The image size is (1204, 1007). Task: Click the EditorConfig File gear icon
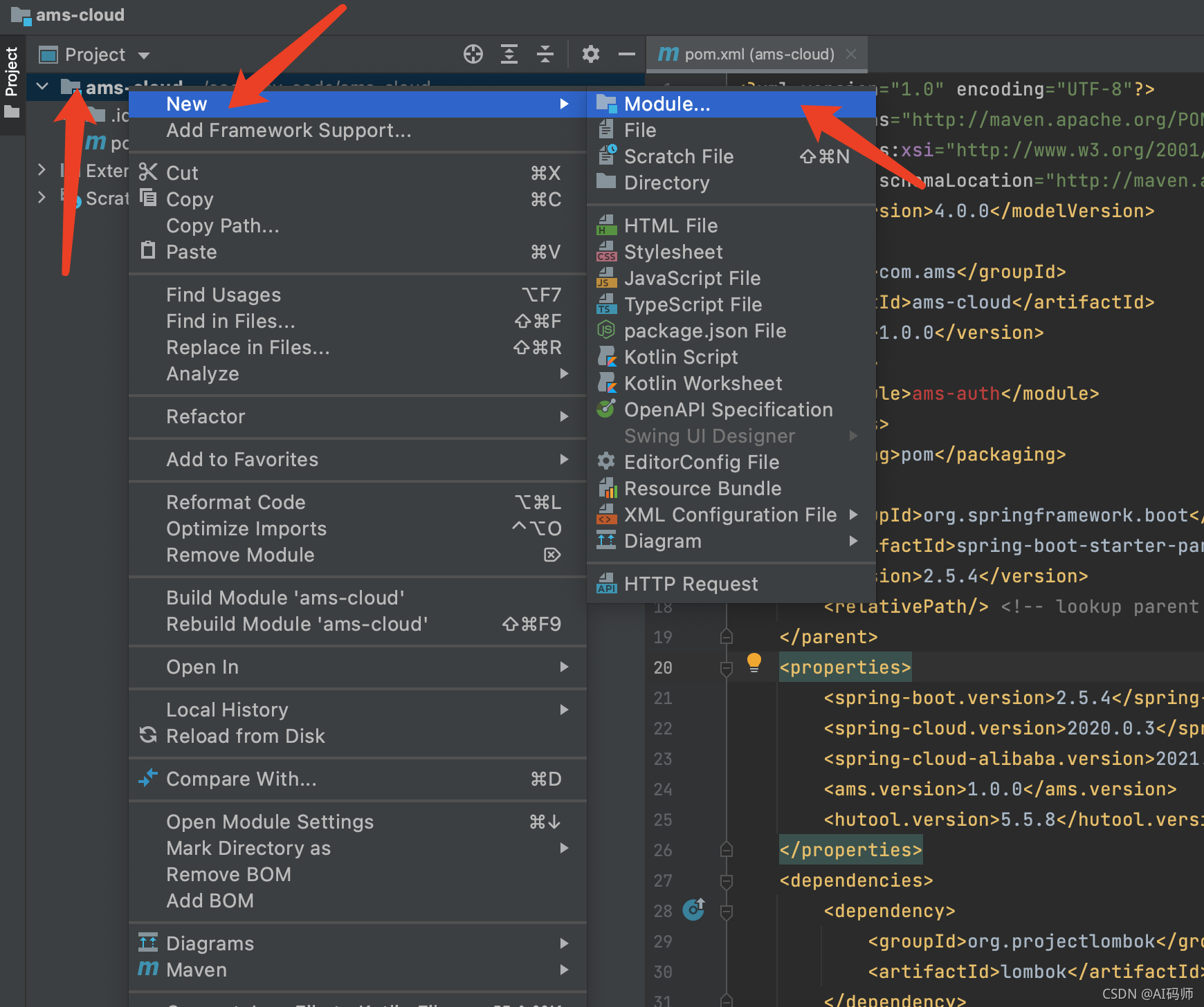pyautogui.click(x=606, y=461)
